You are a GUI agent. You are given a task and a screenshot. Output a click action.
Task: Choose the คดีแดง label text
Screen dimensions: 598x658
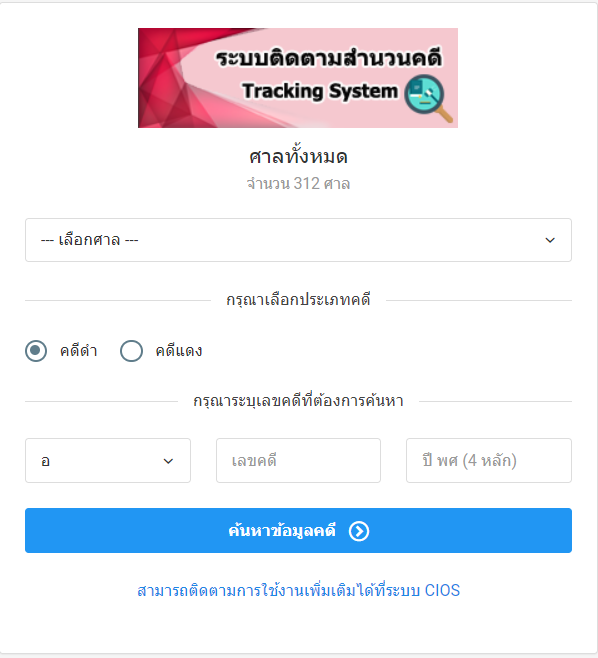(x=179, y=351)
